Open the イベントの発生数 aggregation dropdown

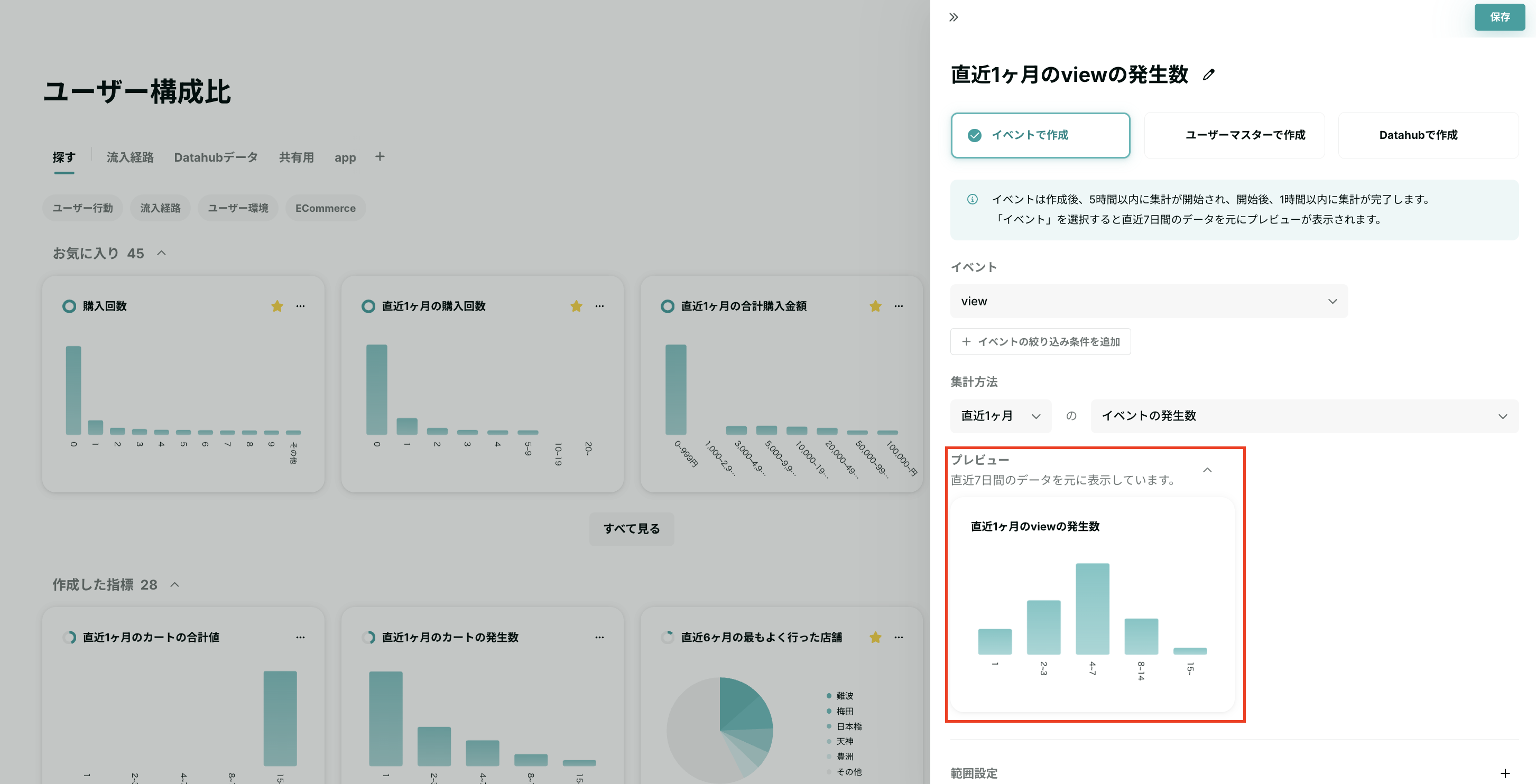1304,416
